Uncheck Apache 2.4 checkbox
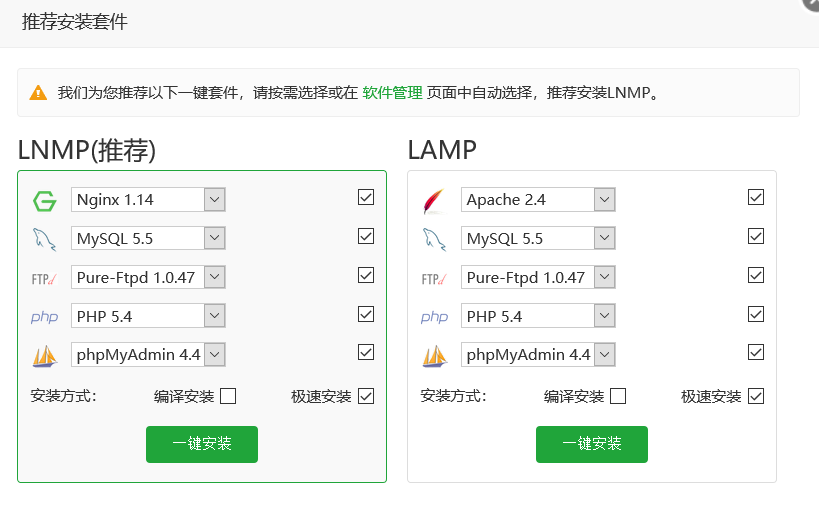 [x=756, y=198]
